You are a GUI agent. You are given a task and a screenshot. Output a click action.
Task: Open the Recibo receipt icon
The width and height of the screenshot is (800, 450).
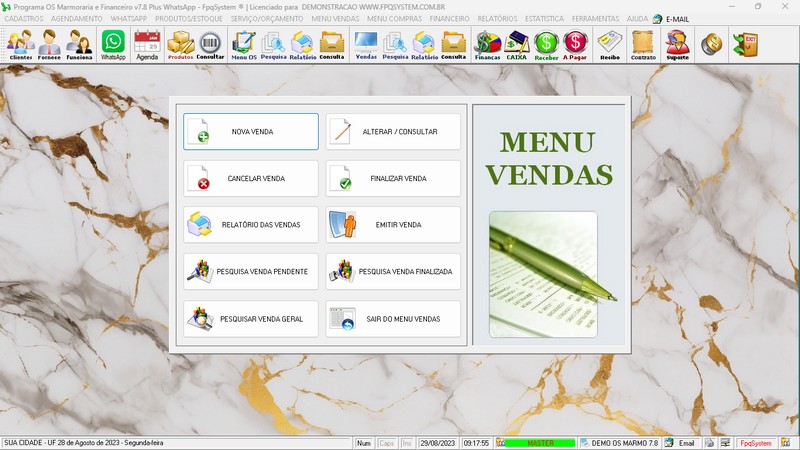pos(610,45)
